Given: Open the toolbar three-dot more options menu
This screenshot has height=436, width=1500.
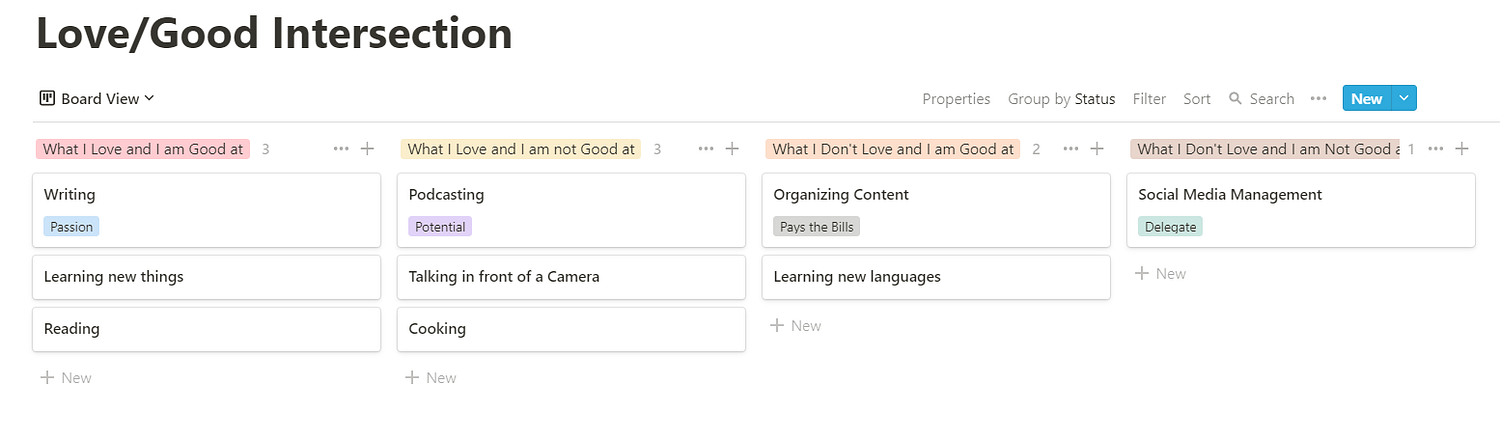Looking at the screenshot, I should pyautogui.click(x=1318, y=98).
